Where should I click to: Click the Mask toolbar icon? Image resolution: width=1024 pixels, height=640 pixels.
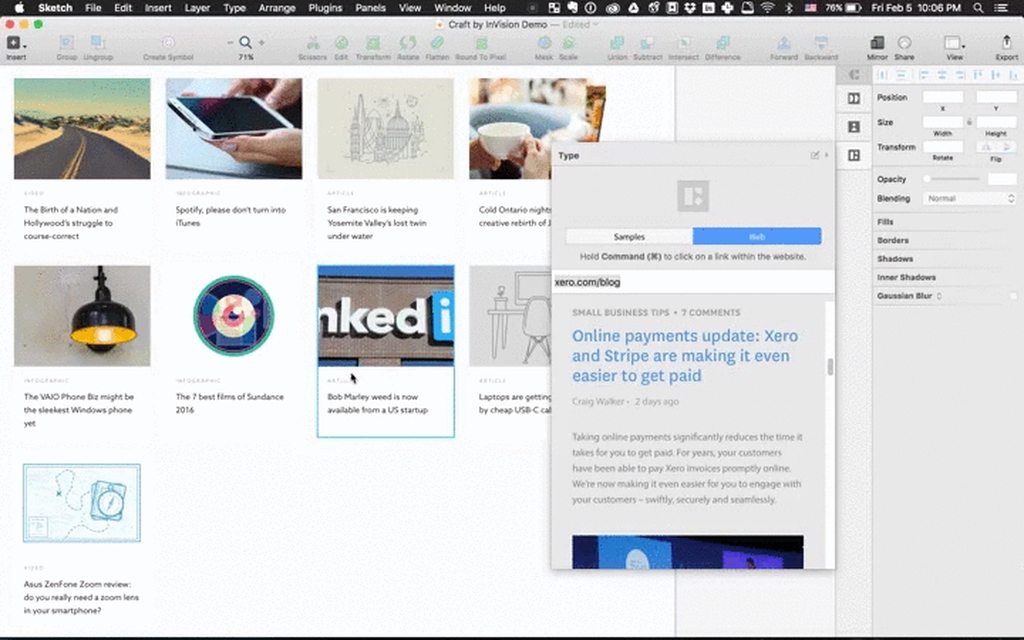543,43
